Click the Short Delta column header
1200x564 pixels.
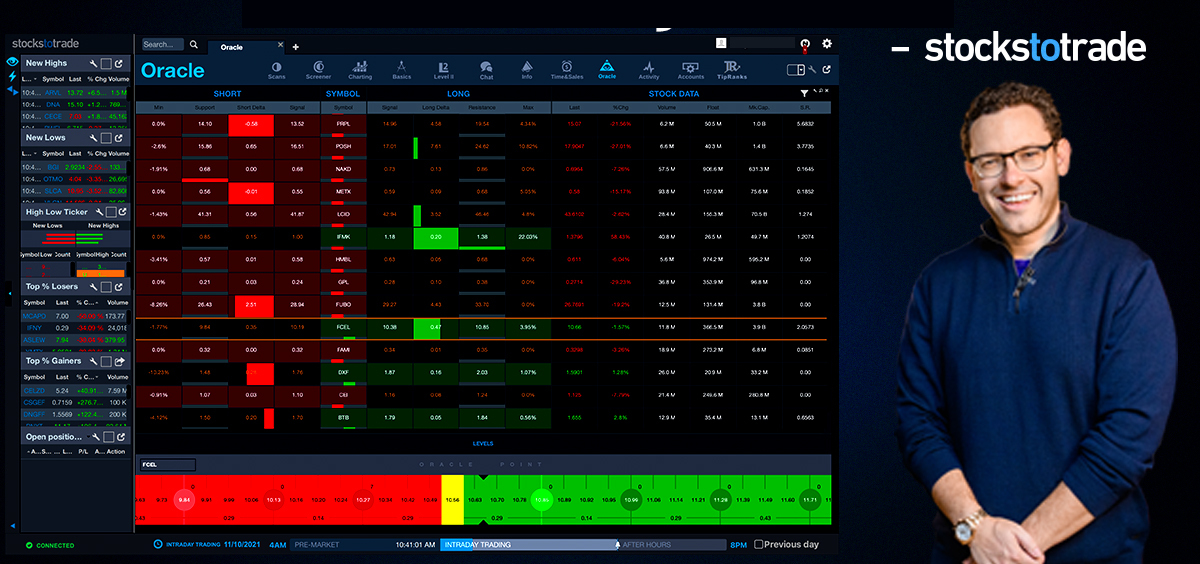click(x=251, y=107)
